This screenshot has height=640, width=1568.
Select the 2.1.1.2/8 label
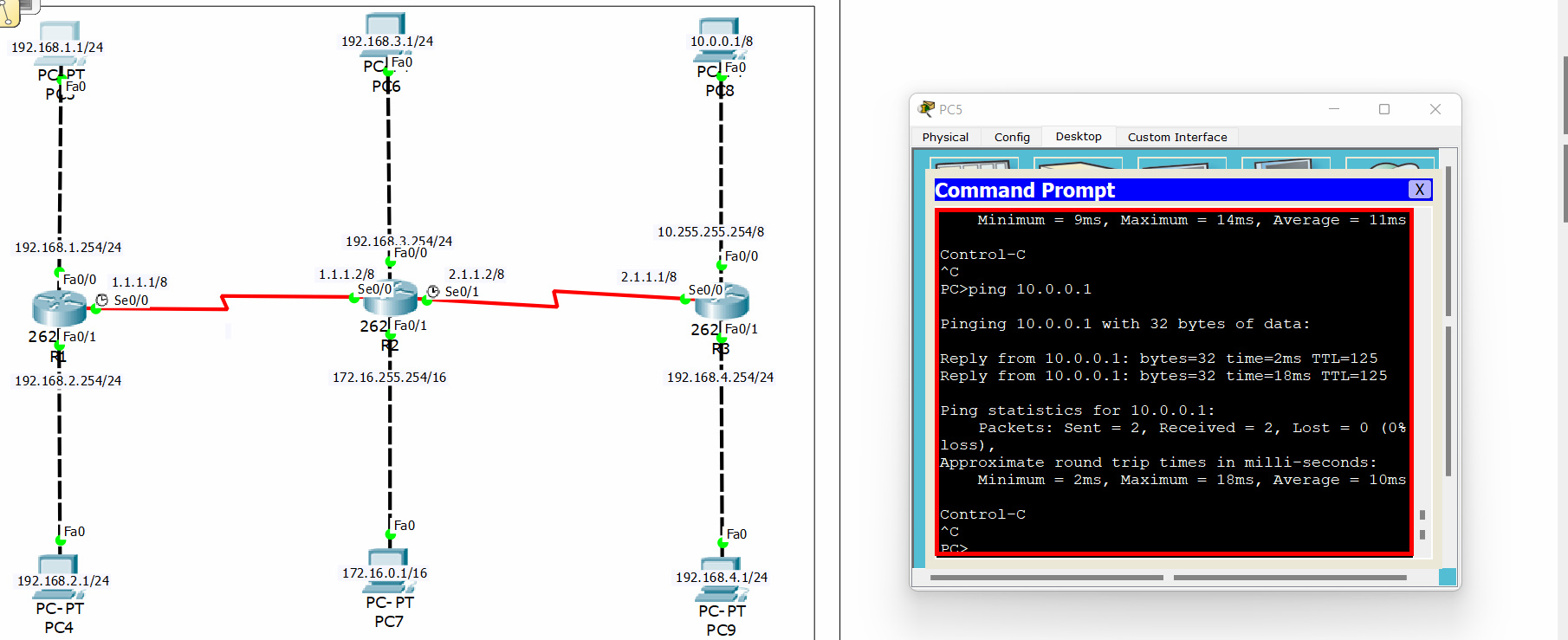point(476,275)
